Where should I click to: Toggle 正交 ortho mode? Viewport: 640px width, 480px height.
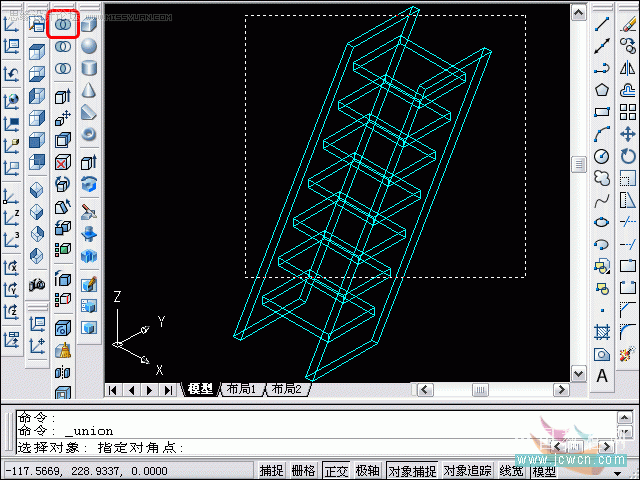pos(336,471)
